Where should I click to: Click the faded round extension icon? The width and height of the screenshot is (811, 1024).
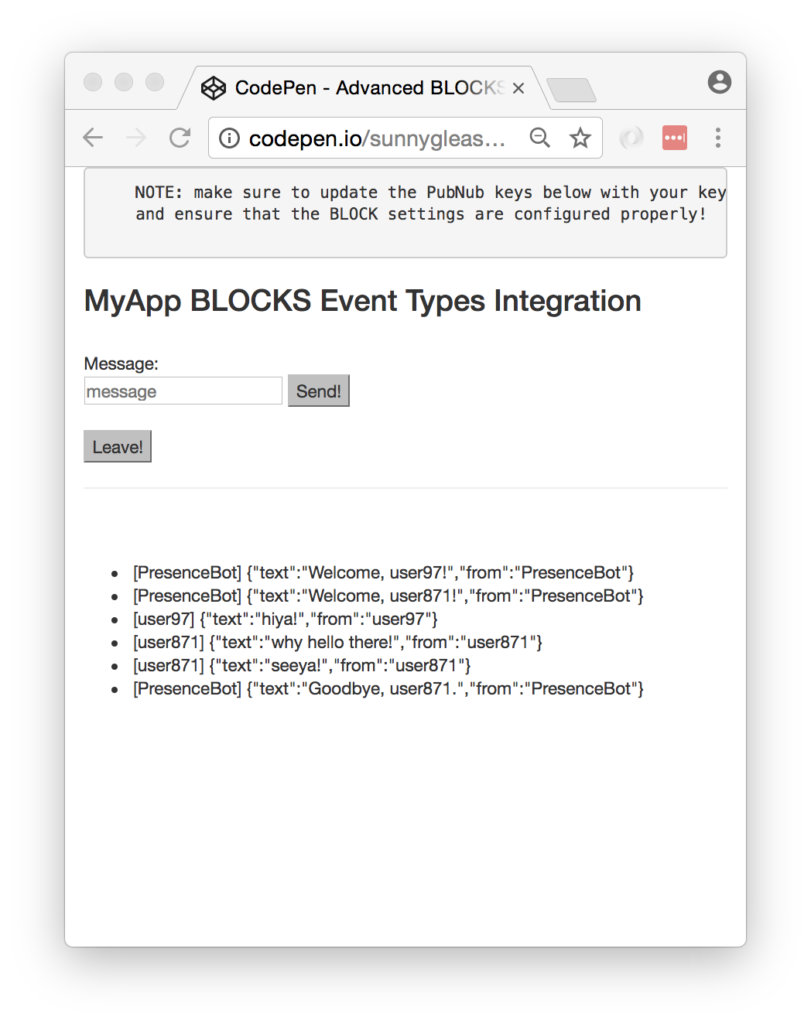tap(631, 138)
